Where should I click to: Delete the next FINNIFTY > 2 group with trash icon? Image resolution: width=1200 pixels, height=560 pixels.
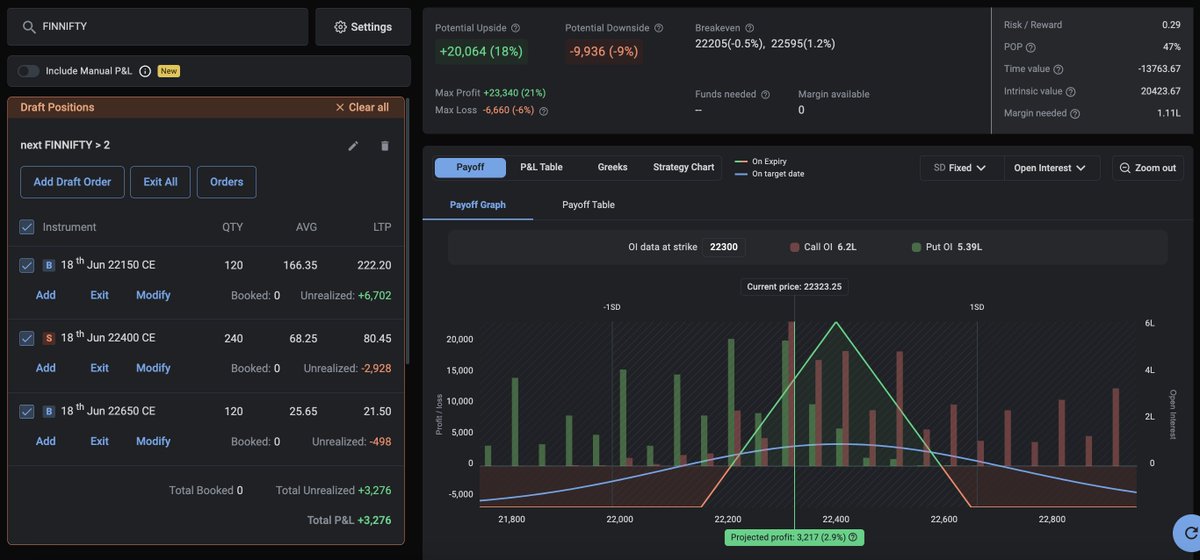(385, 146)
